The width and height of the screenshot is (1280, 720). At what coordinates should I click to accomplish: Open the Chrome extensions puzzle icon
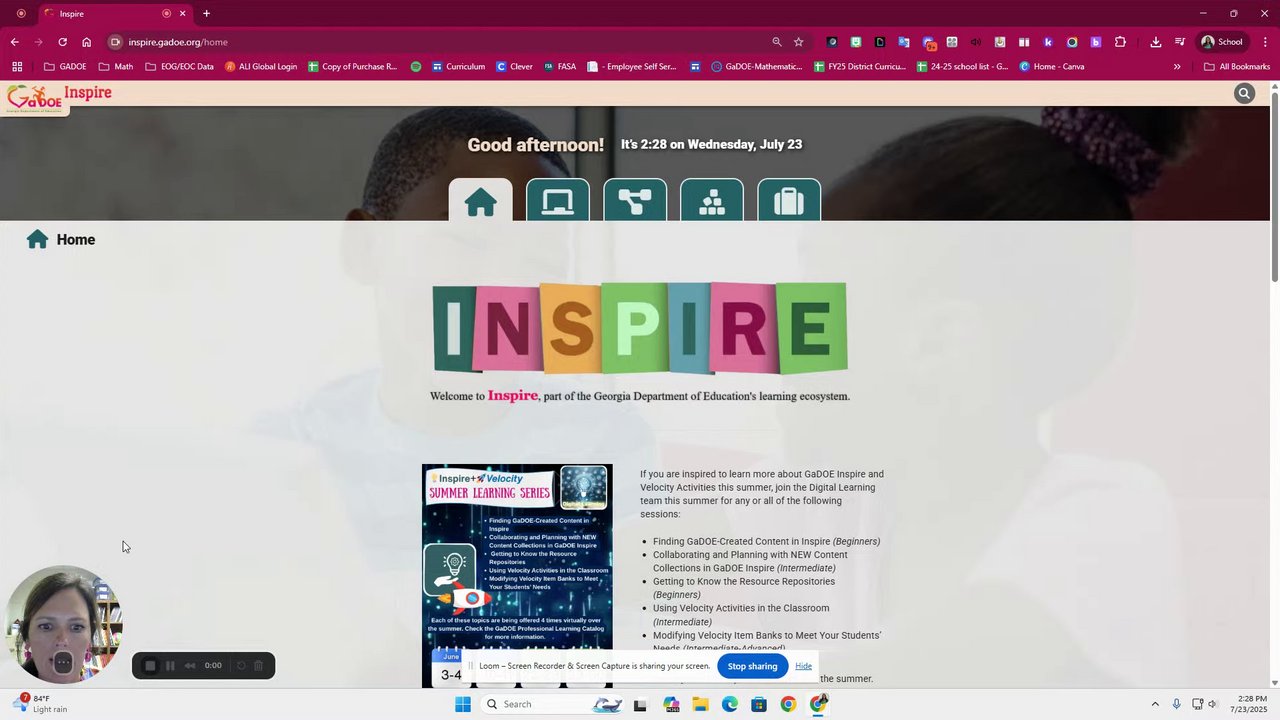(1120, 42)
